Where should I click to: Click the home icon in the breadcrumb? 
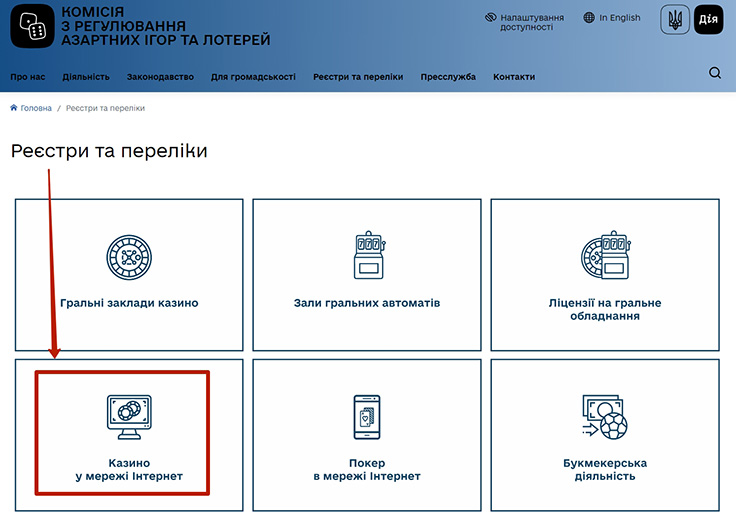click(14, 108)
